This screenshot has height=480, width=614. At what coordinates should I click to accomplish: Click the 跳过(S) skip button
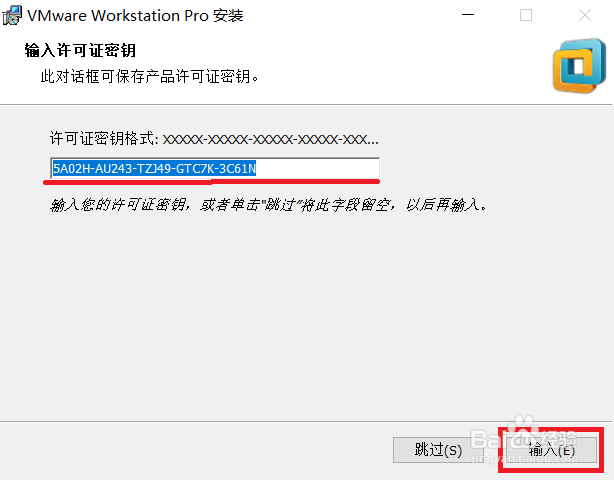pyautogui.click(x=438, y=449)
